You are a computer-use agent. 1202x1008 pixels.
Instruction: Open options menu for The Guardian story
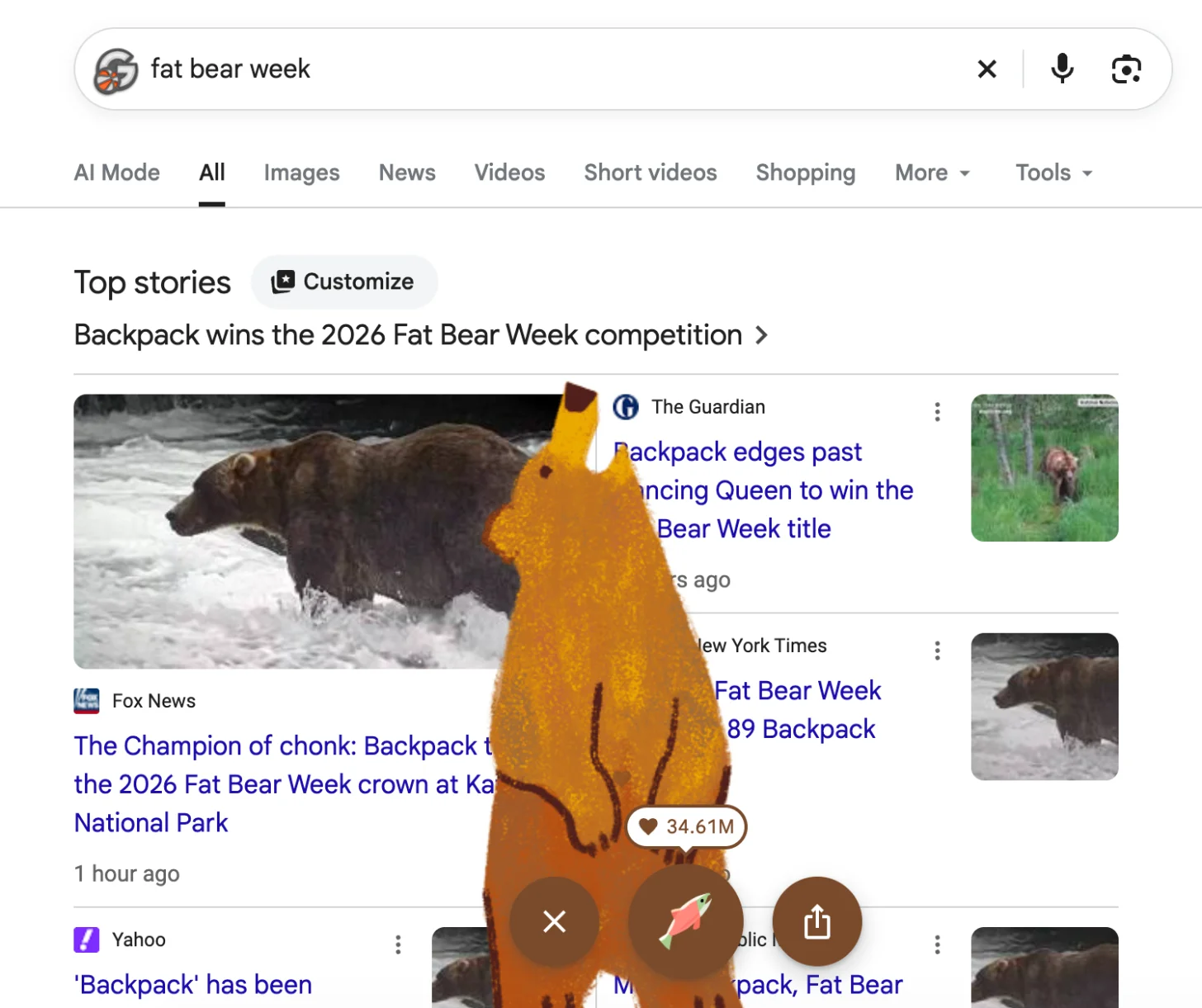[x=937, y=412]
